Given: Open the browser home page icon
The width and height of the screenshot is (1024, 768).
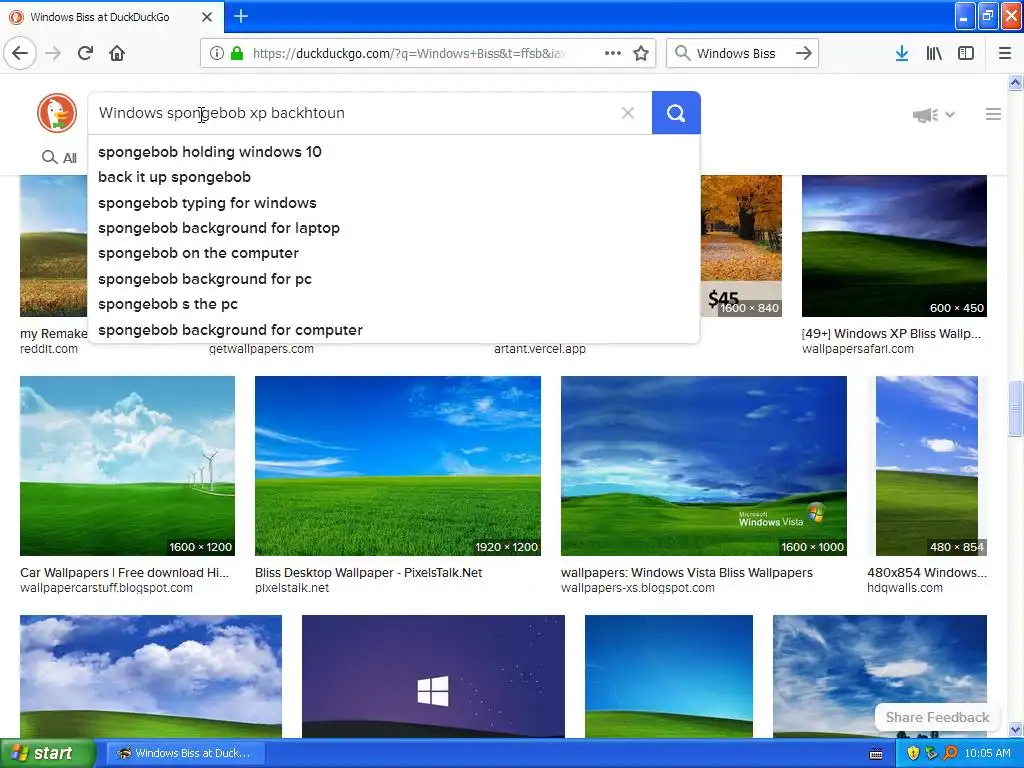Looking at the screenshot, I should [x=117, y=53].
